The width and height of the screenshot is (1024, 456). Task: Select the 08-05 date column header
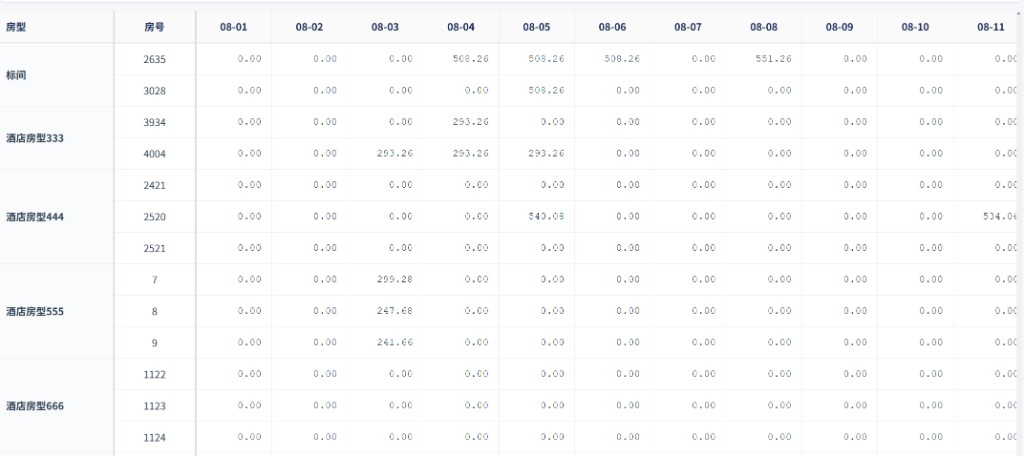tap(537, 27)
